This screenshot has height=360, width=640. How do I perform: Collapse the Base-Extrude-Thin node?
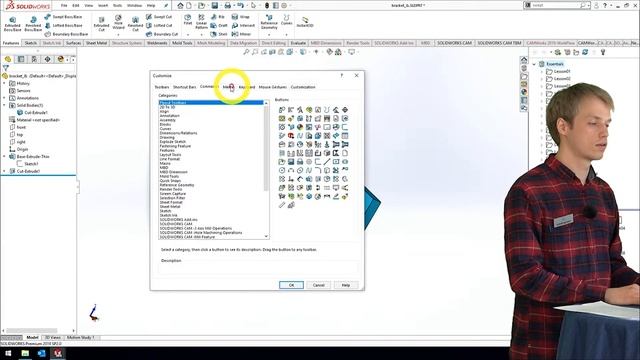point(4,156)
